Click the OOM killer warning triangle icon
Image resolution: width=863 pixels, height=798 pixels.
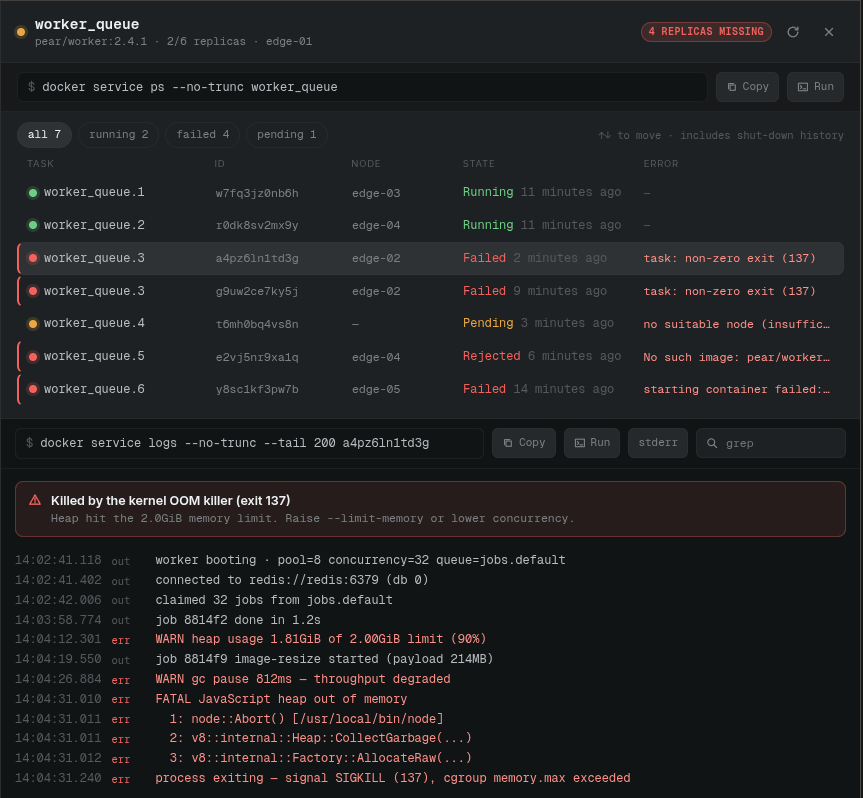coord(35,500)
